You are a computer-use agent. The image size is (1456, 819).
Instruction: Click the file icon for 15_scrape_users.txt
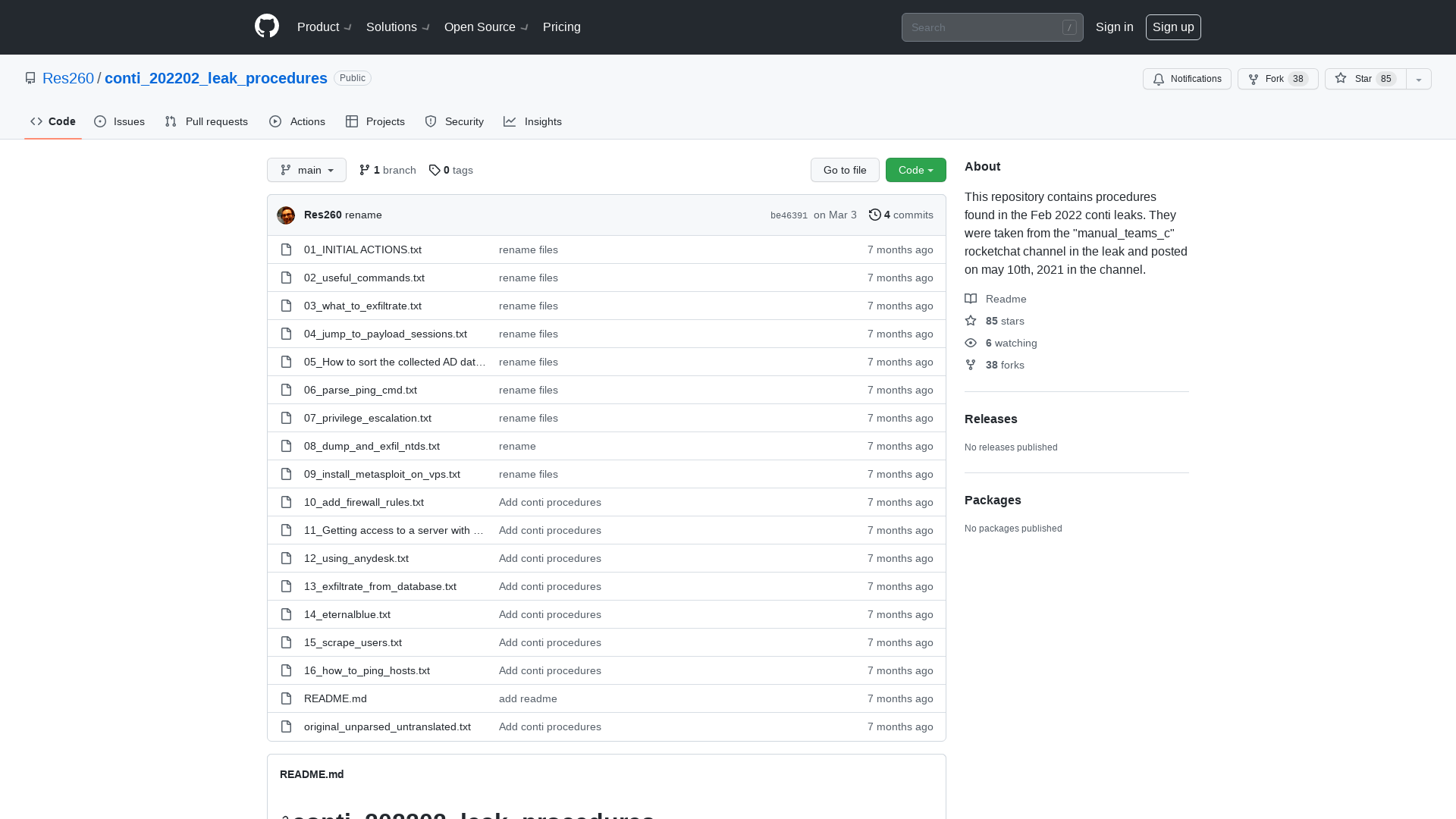(x=286, y=642)
